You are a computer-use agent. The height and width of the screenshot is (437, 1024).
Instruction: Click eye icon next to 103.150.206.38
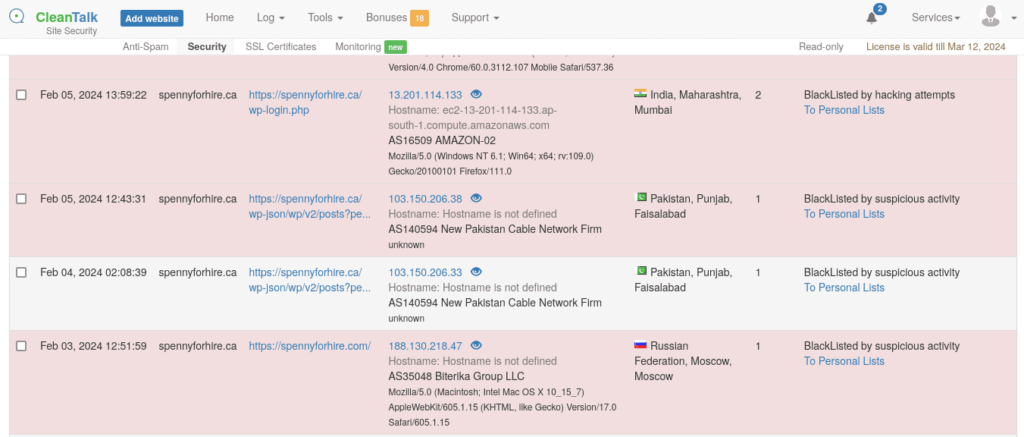tap(476, 199)
